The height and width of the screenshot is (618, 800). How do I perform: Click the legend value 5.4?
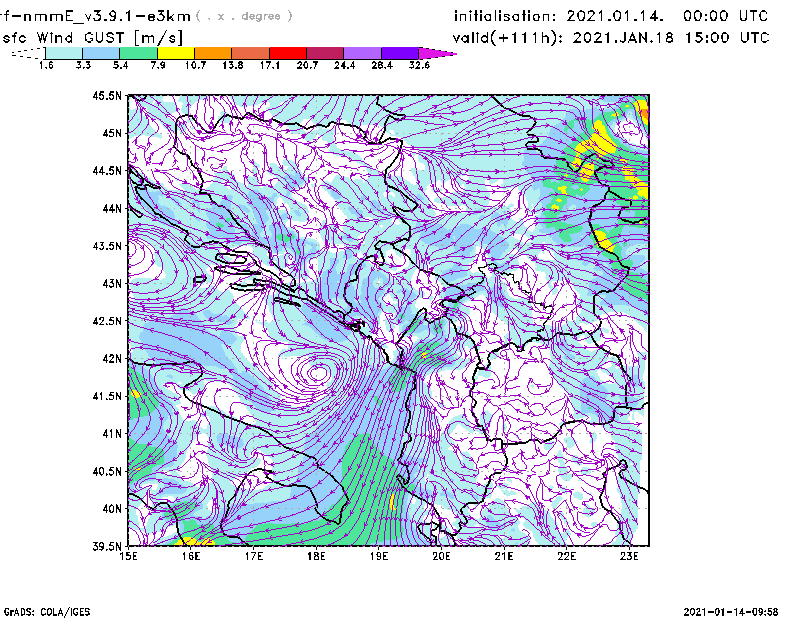(x=120, y=65)
